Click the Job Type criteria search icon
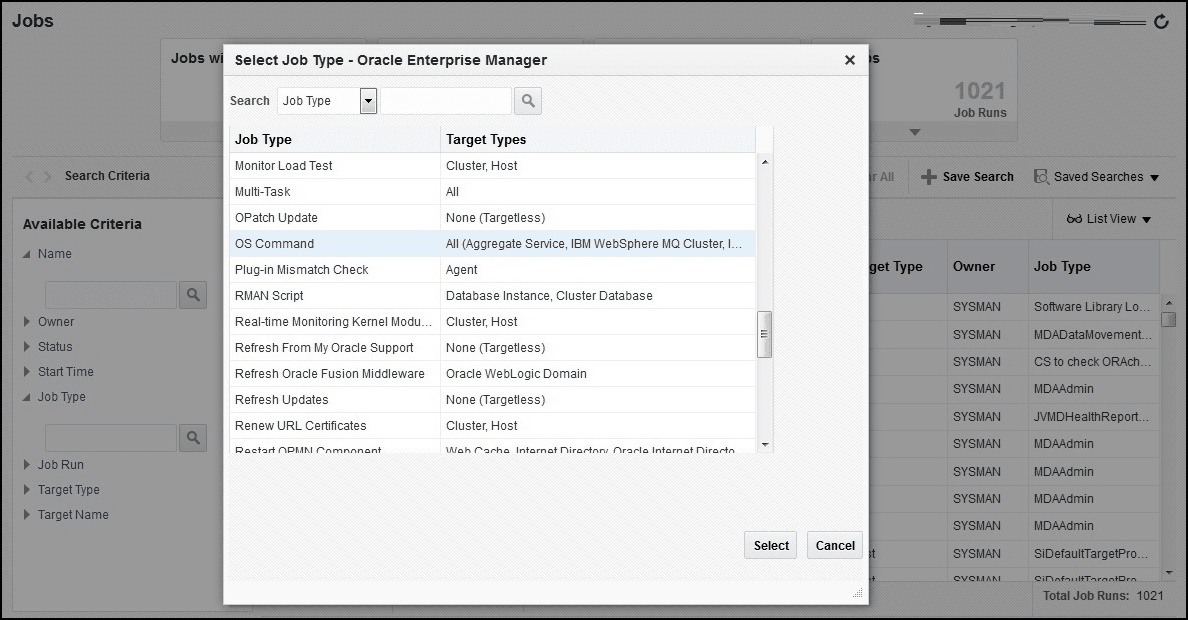Image resolution: width=1188 pixels, height=620 pixels. click(x=193, y=438)
